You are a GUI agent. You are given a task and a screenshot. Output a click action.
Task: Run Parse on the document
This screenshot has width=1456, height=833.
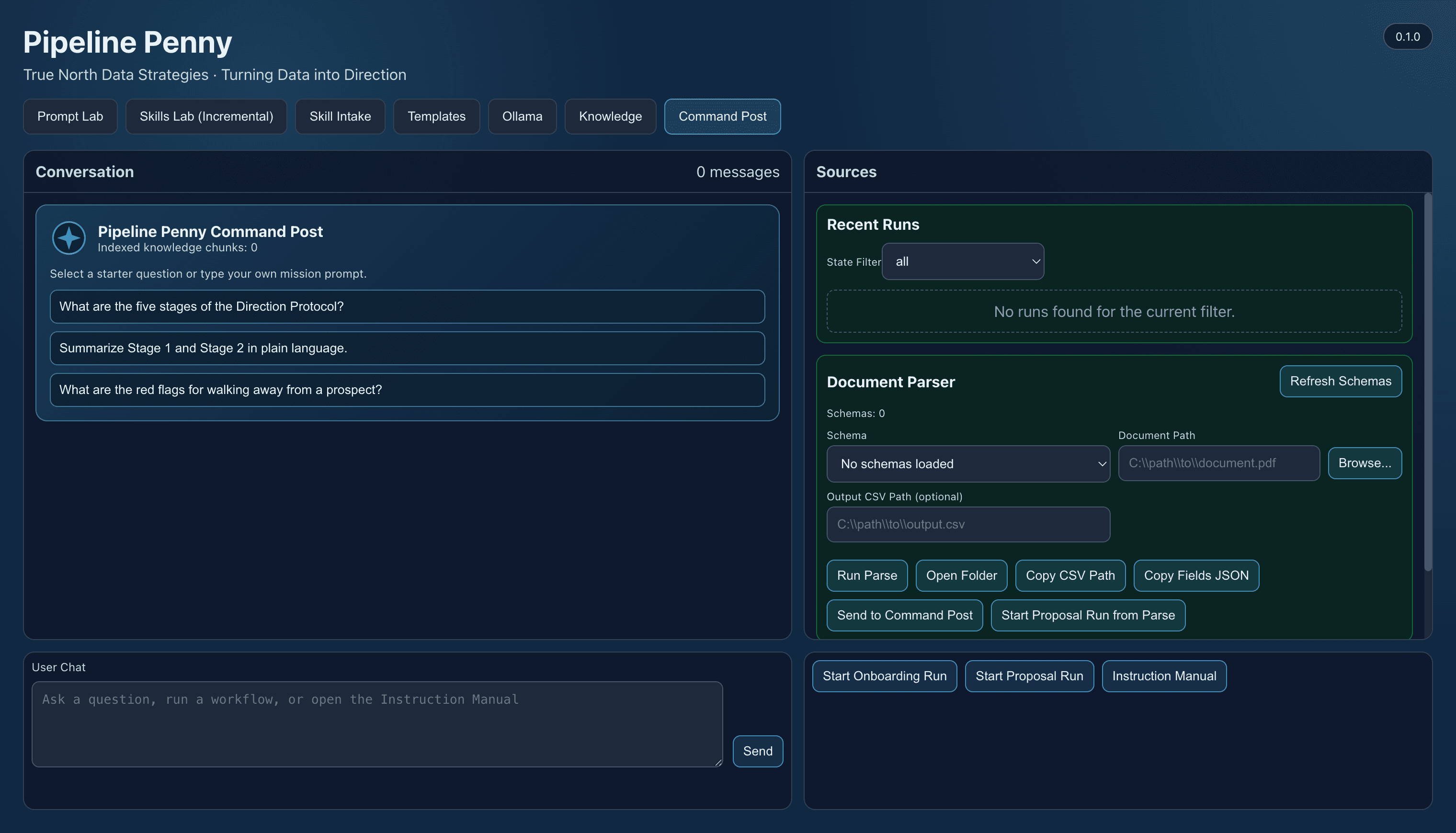(x=867, y=575)
